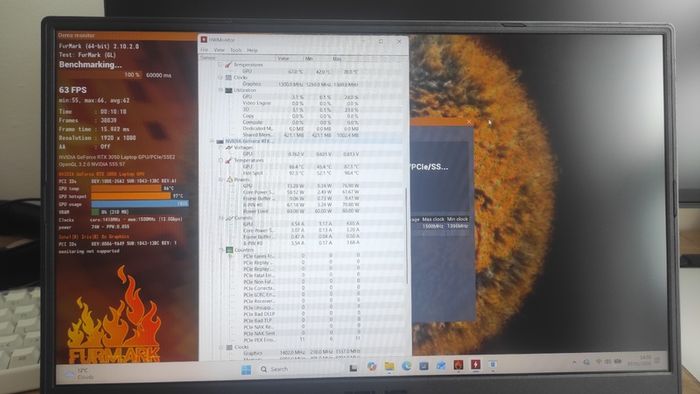Viewport: 700px width, 394px height.
Task: Switch to FurMark flame icon in taskbar
Action: (x=458, y=365)
